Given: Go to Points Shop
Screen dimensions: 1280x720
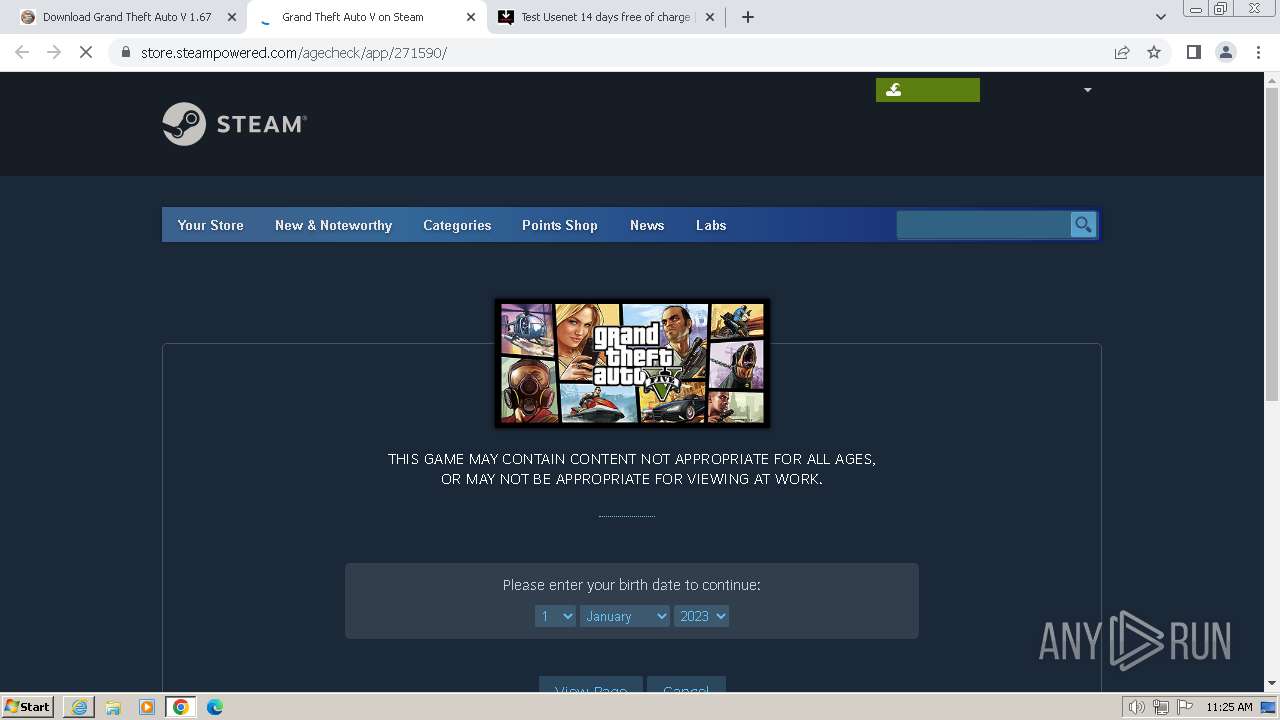Looking at the screenshot, I should coord(559,225).
